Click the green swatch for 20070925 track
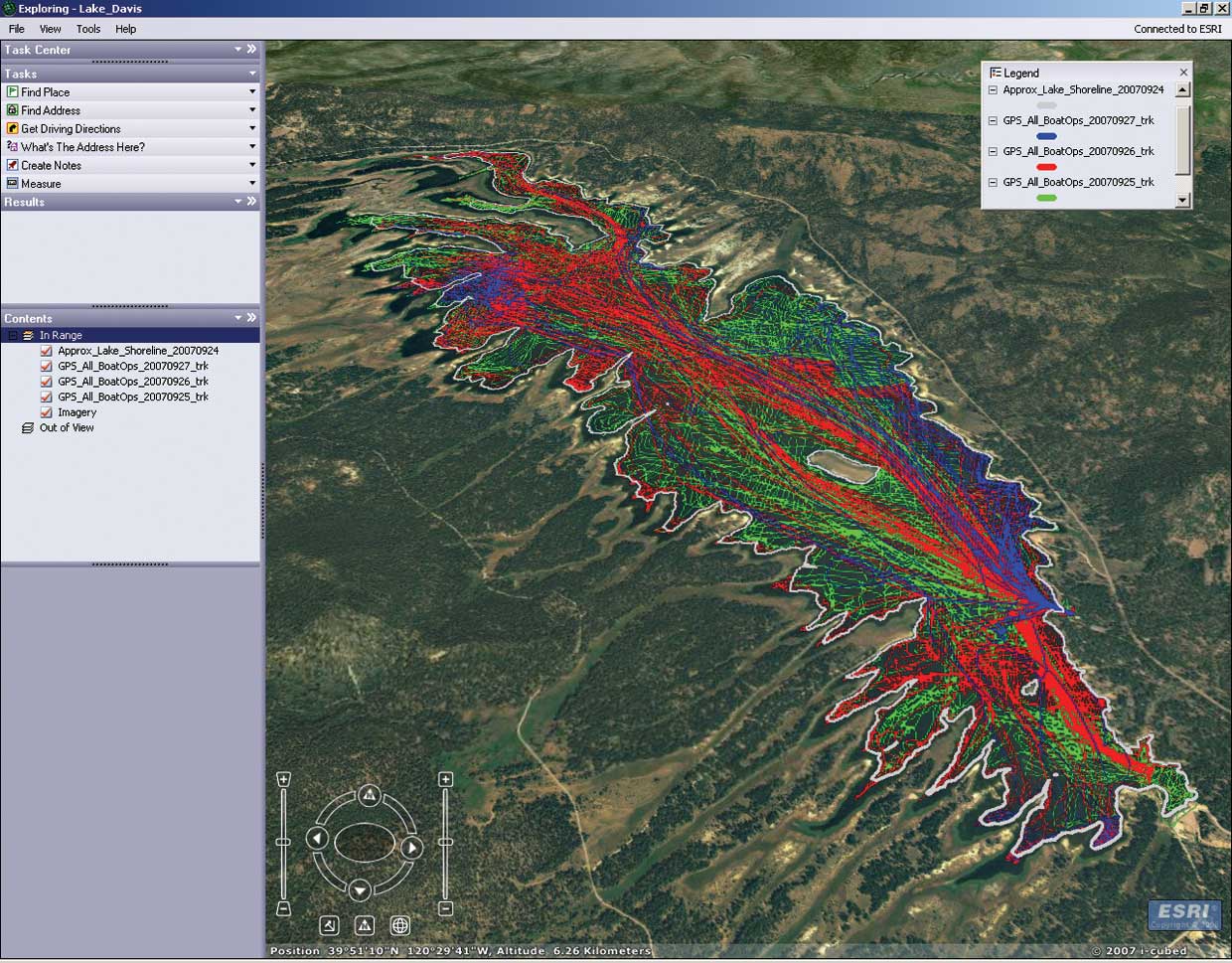Screen dimensions: 1232x963 pos(1046,198)
